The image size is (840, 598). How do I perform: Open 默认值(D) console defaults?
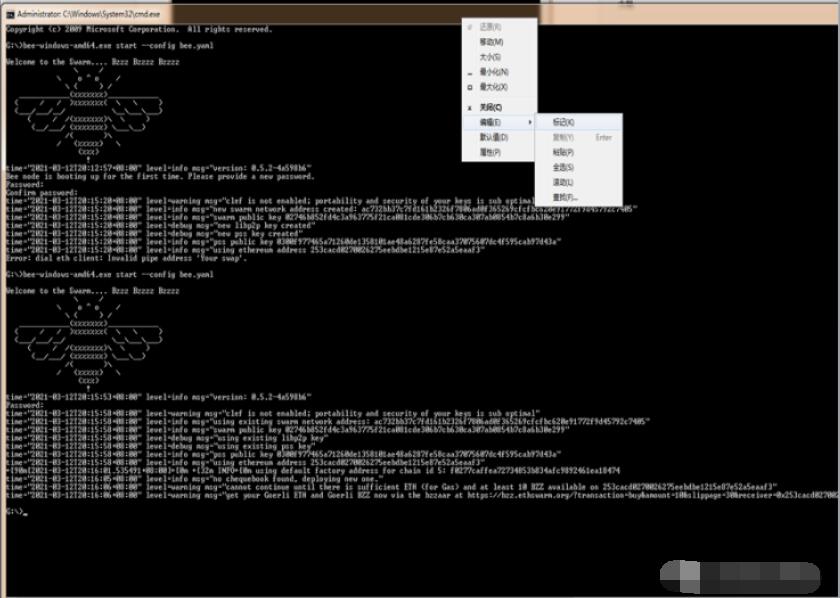pos(493,137)
